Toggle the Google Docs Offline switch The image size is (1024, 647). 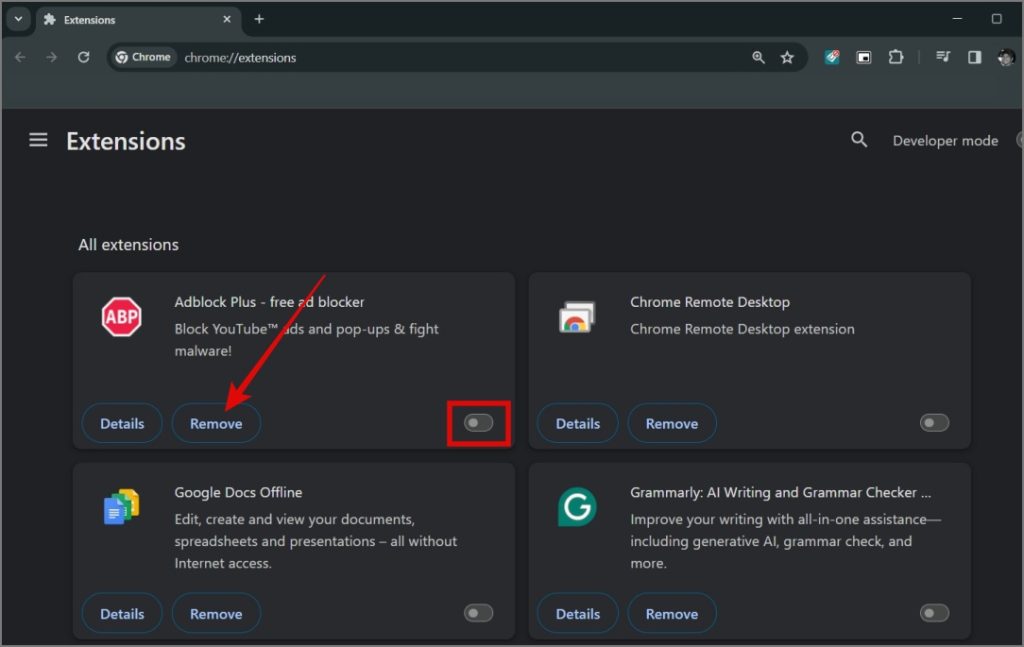pos(479,613)
